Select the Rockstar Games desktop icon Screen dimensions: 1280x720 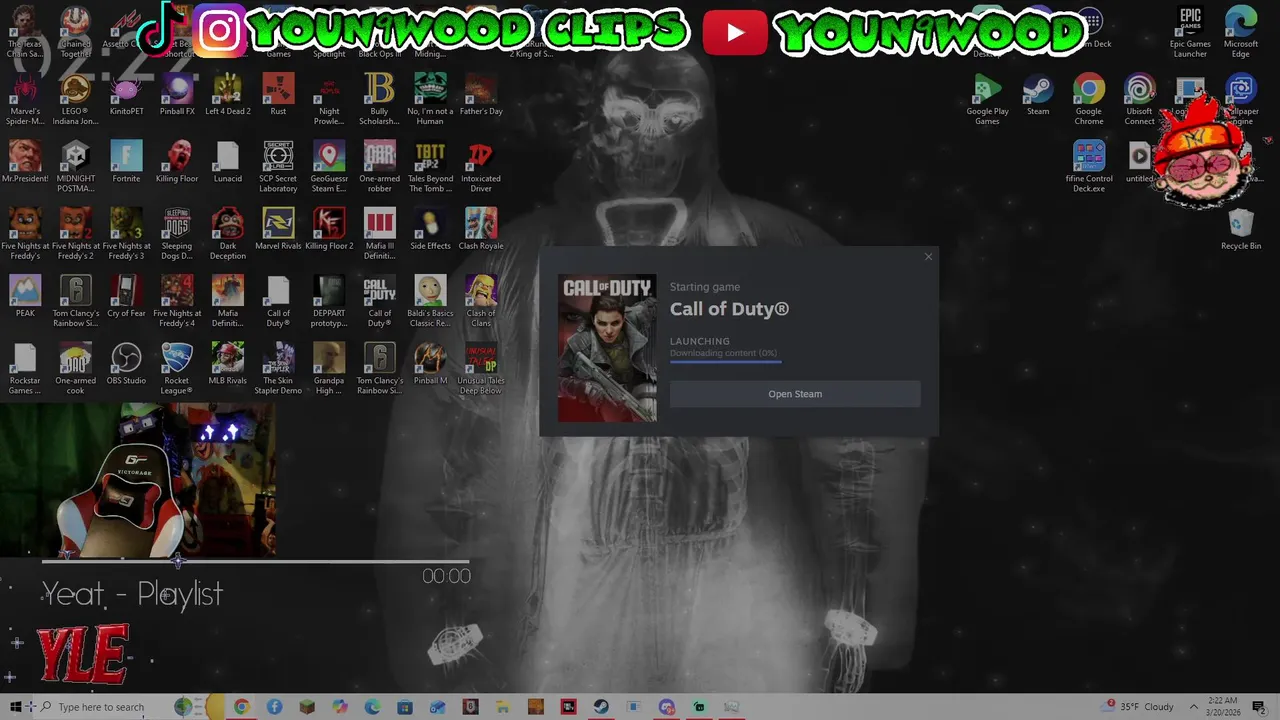tap(25, 368)
